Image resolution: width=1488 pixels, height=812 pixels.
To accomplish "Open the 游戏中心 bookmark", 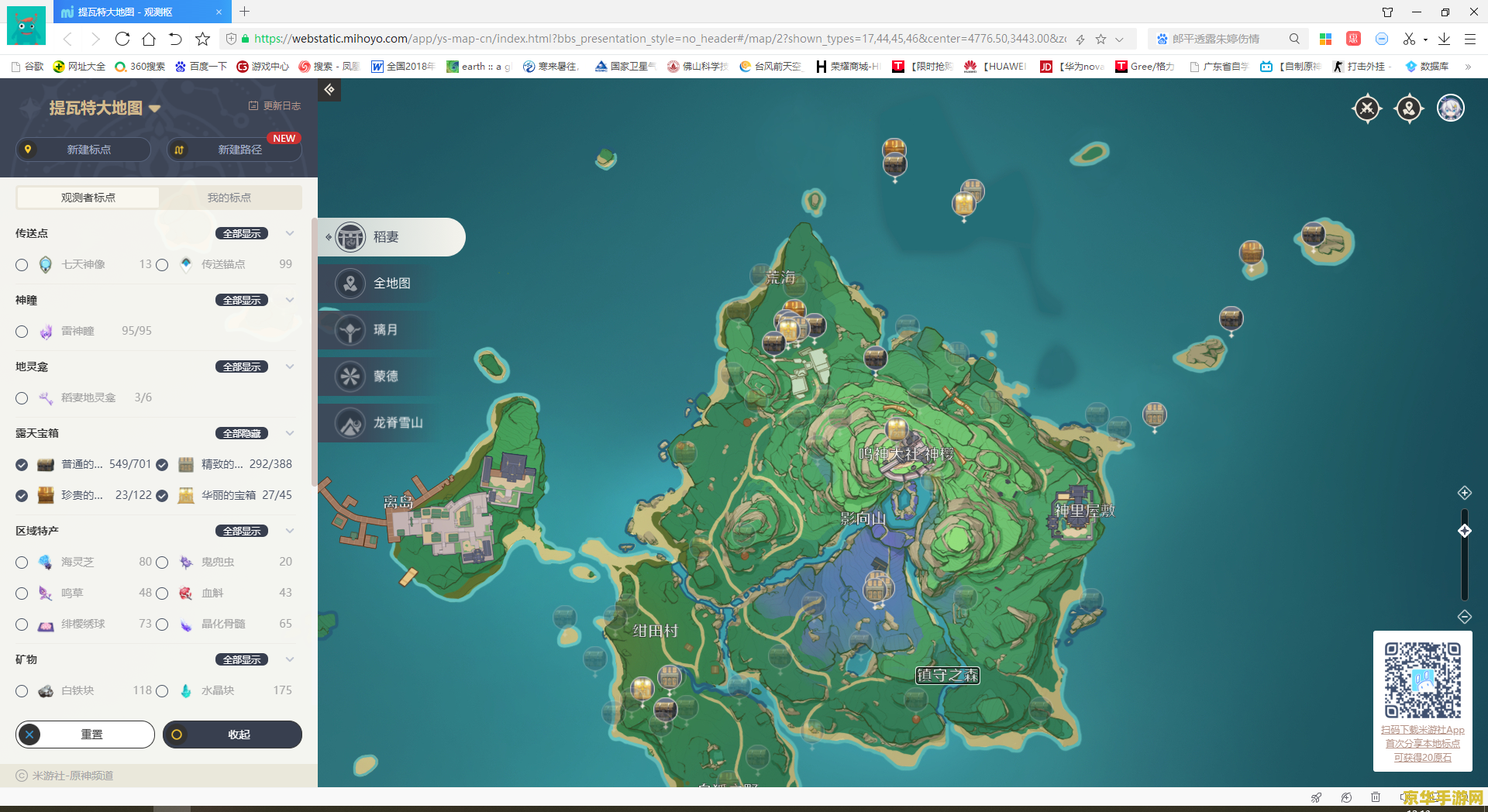I will [263, 67].
